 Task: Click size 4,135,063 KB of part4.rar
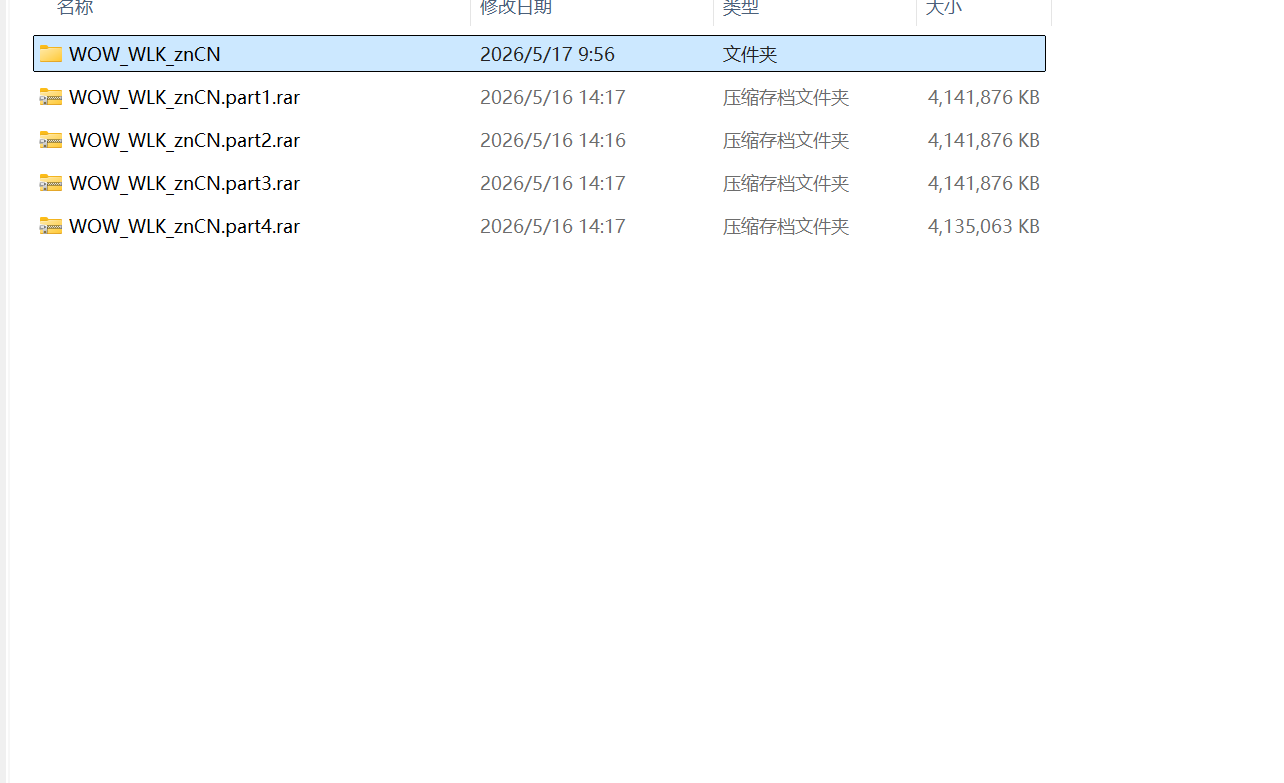pos(984,226)
